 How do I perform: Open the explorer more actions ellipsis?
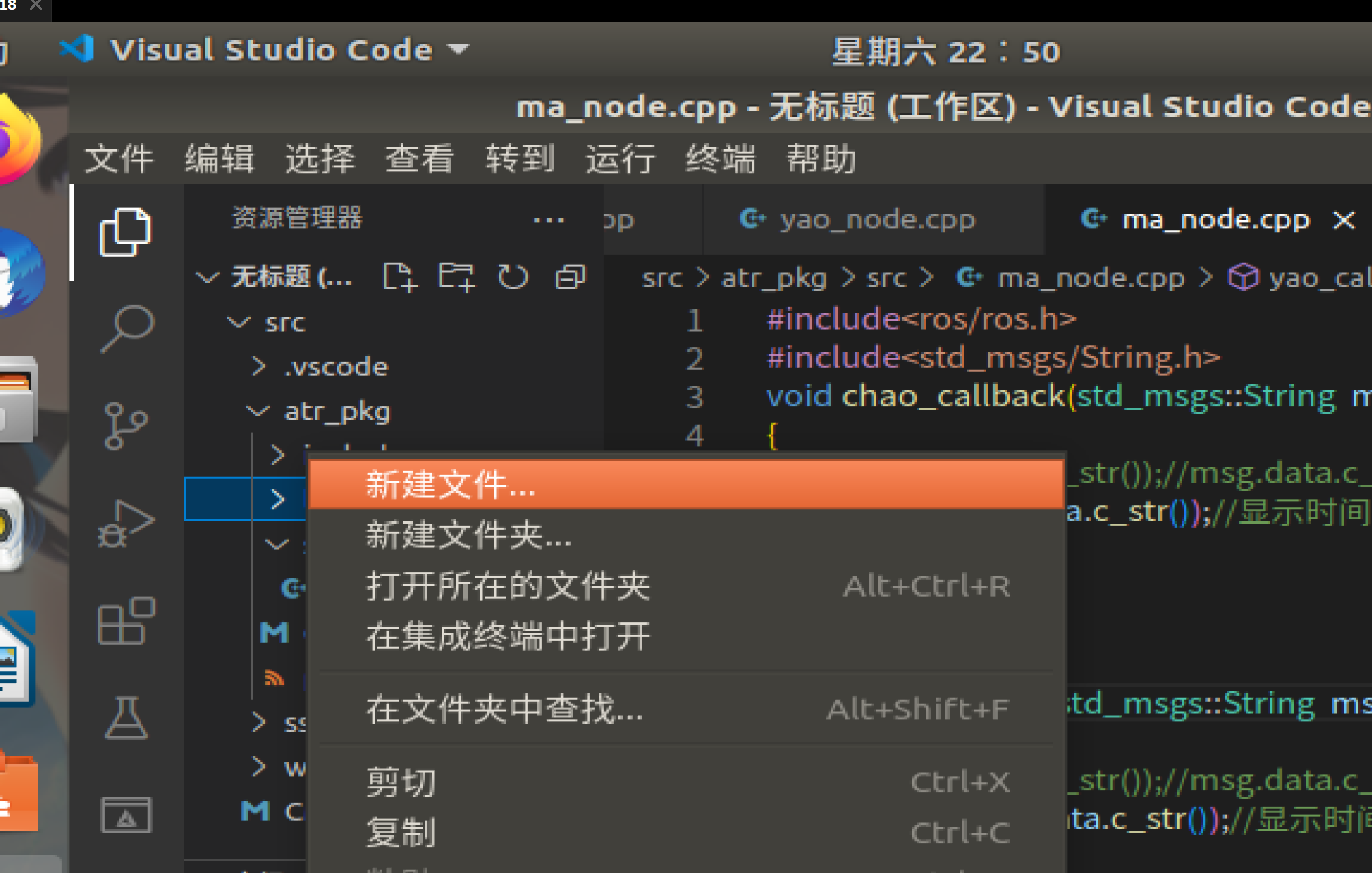click(x=549, y=219)
